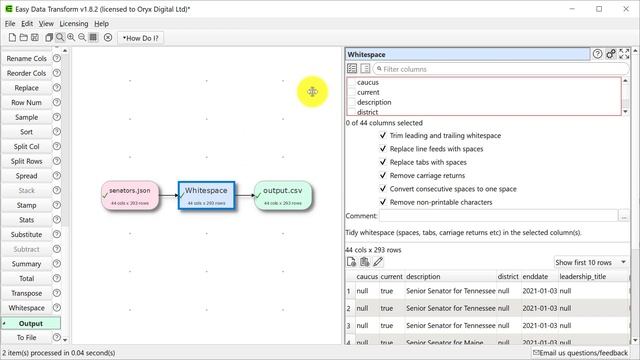
Task: Click the Sample transform button
Action: [27, 117]
